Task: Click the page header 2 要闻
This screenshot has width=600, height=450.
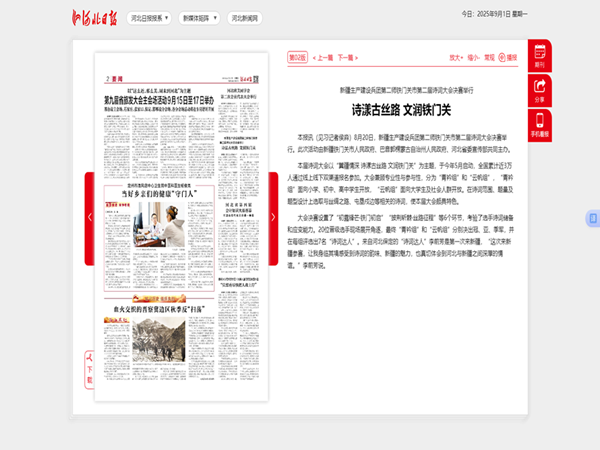Action: (114, 79)
